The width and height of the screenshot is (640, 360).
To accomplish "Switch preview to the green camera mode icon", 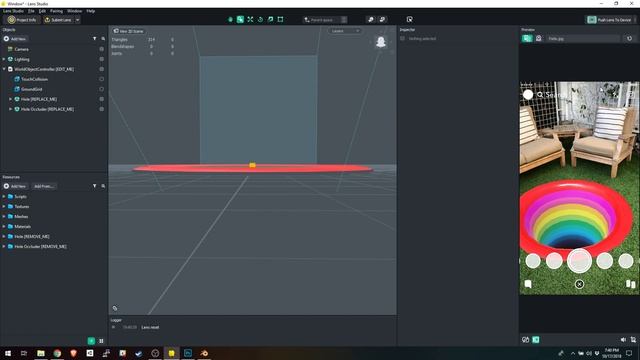I will click(527, 38).
